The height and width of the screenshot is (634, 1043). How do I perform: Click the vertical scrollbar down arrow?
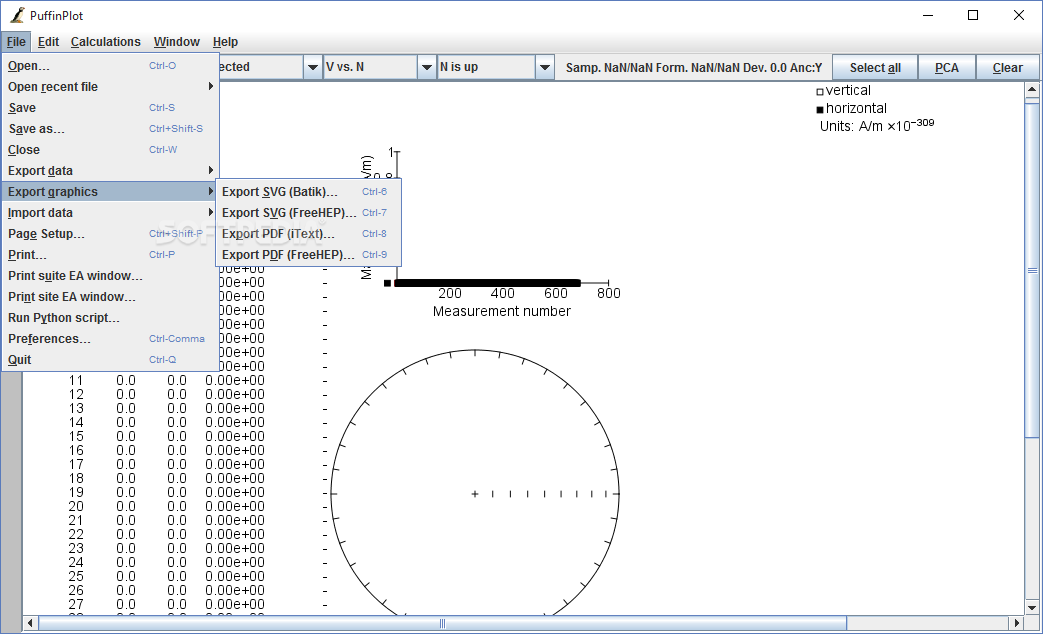1032,607
